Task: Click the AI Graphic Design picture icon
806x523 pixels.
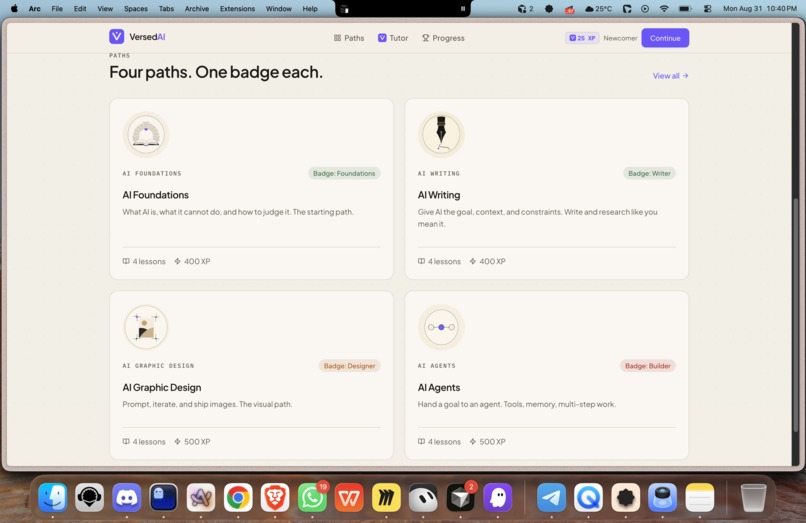Action: click(x=146, y=327)
